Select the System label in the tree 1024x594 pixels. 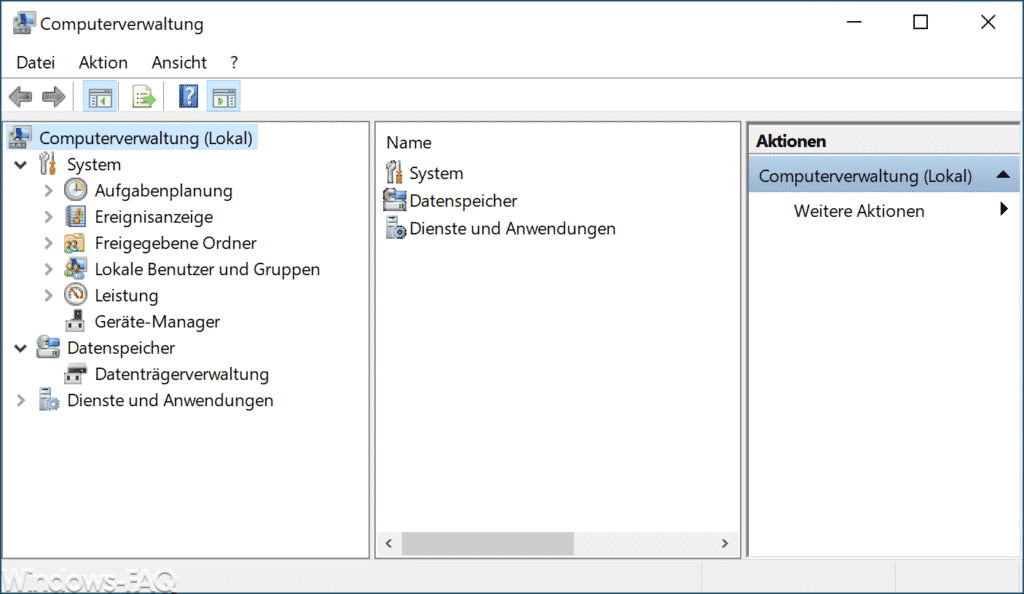coord(94,164)
